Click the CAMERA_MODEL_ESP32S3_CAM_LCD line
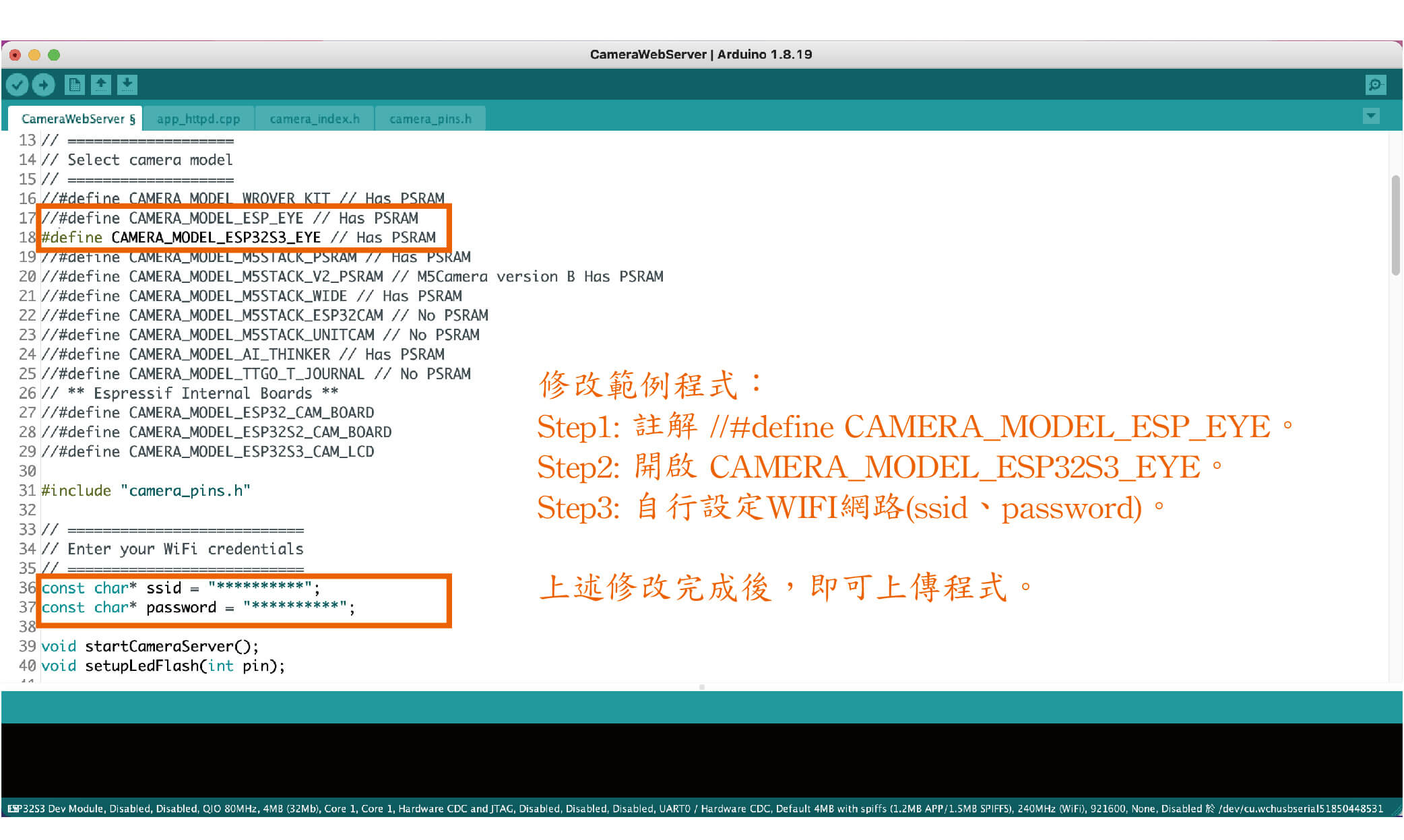 (x=208, y=451)
